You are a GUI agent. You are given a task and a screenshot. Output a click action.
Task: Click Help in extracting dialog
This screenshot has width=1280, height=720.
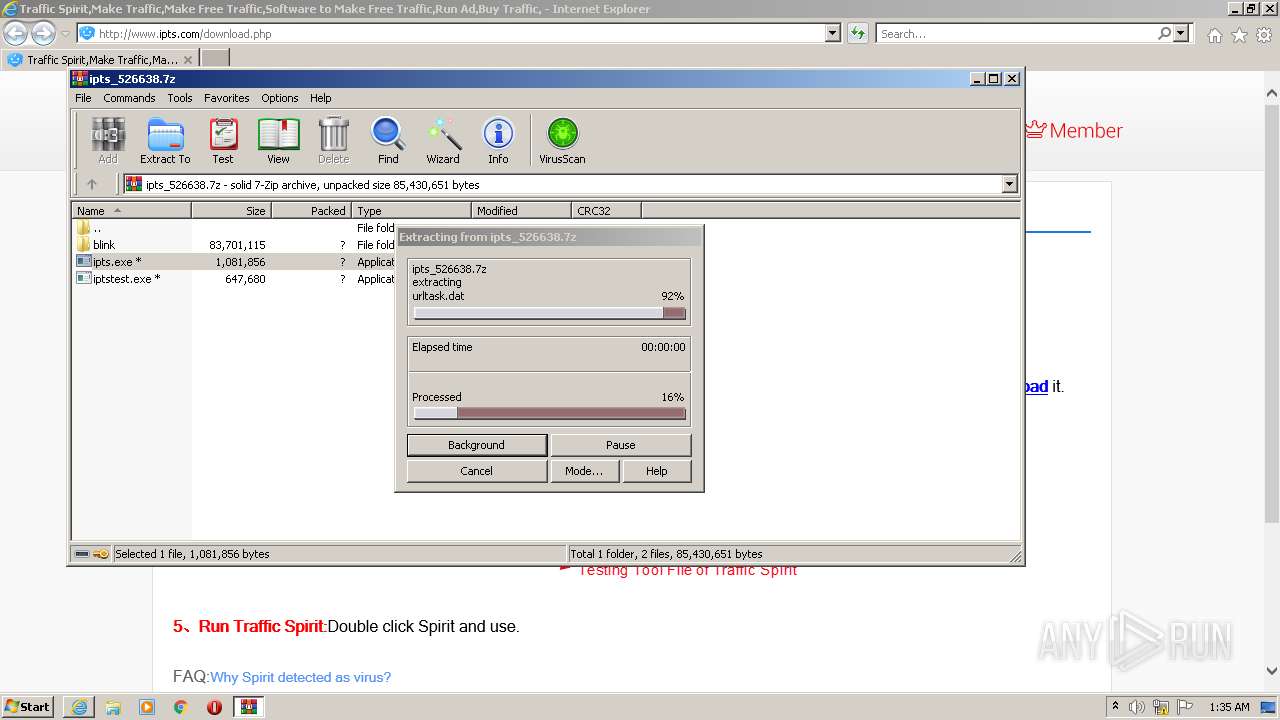(656, 471)
